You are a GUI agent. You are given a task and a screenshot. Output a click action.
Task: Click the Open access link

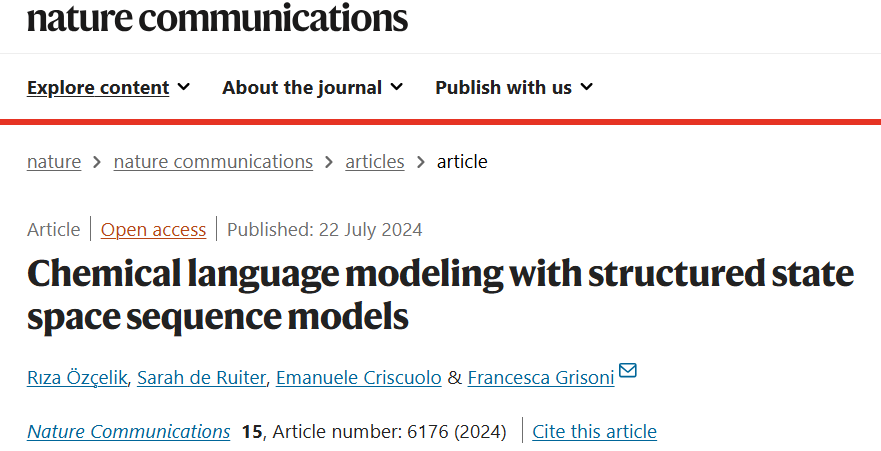click(153, 229)
